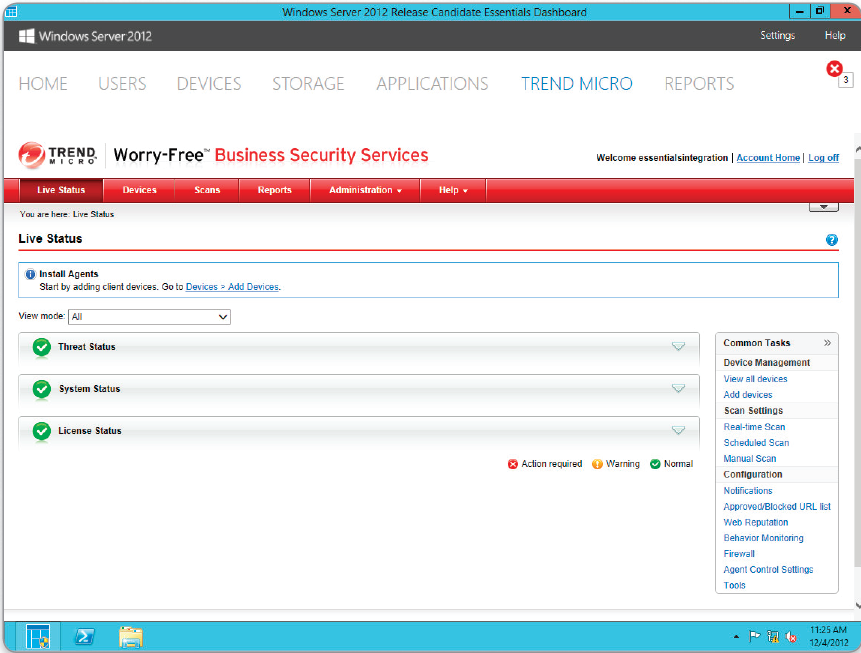Click the network tray icon
Image resolution: width=861 pixels, height=653 pixels.
[773, 637]
